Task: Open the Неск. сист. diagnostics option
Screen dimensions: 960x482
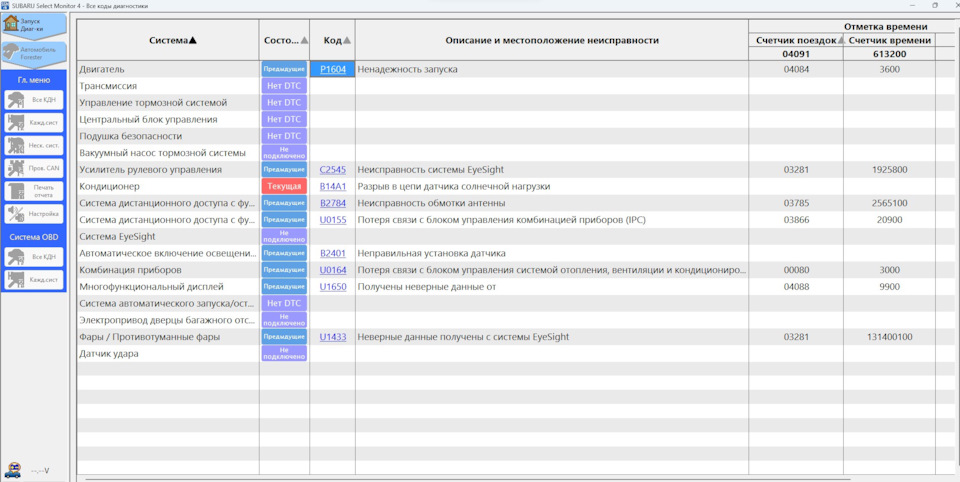Action: [34, 145]
